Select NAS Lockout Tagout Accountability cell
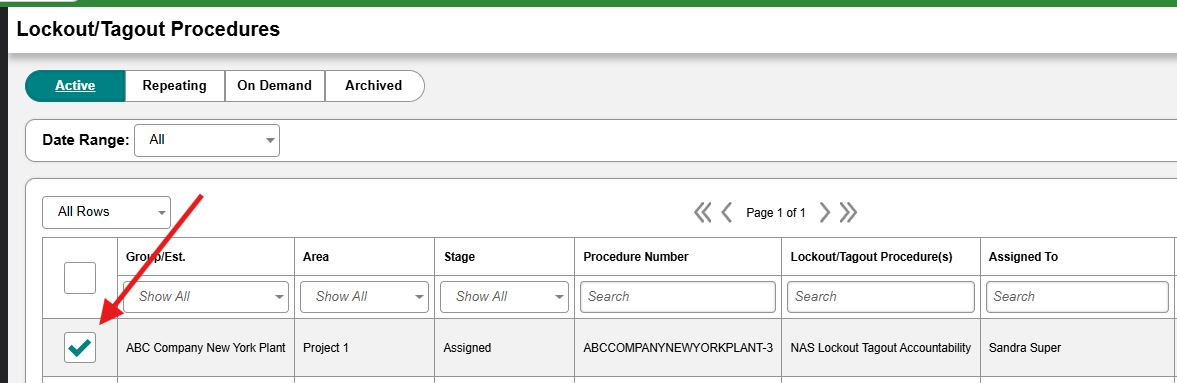This screenshot has width=1177, height=383. pos(880,348)
